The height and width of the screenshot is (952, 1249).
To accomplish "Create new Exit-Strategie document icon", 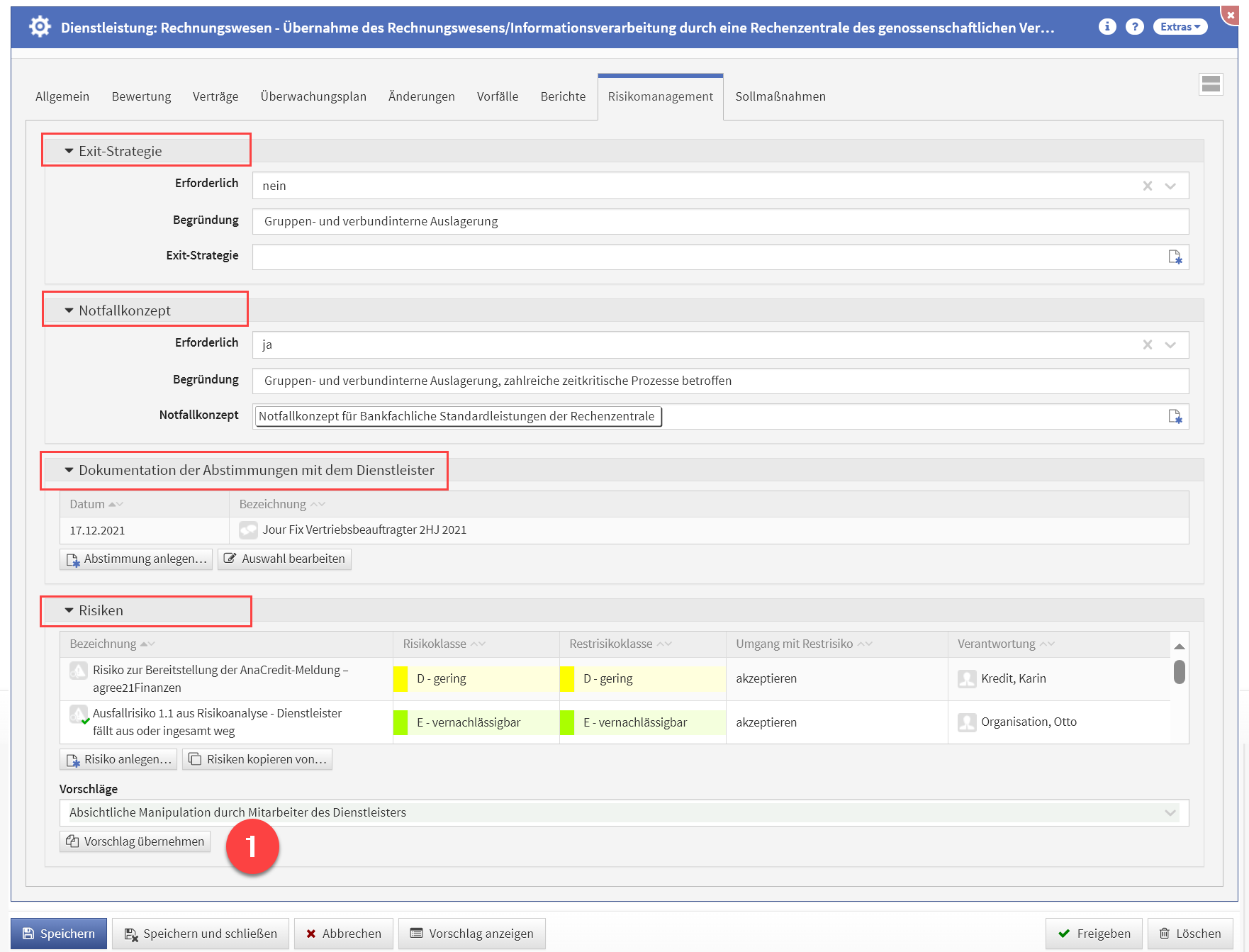I will (x=1175, y=257).
